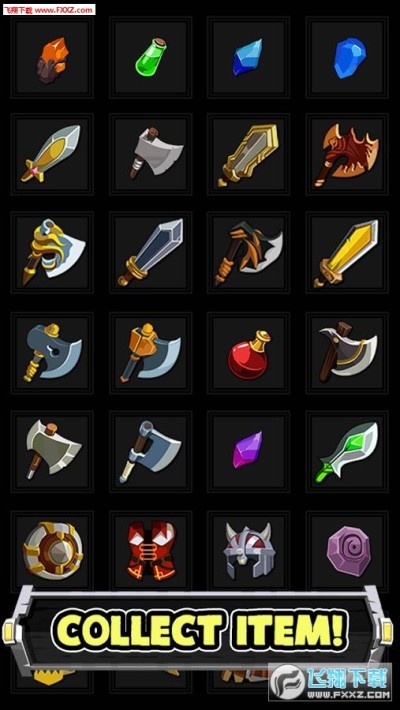The image size is (400, 710).
Task: Select the purple spiral rune stone
Action: (347, 550)
